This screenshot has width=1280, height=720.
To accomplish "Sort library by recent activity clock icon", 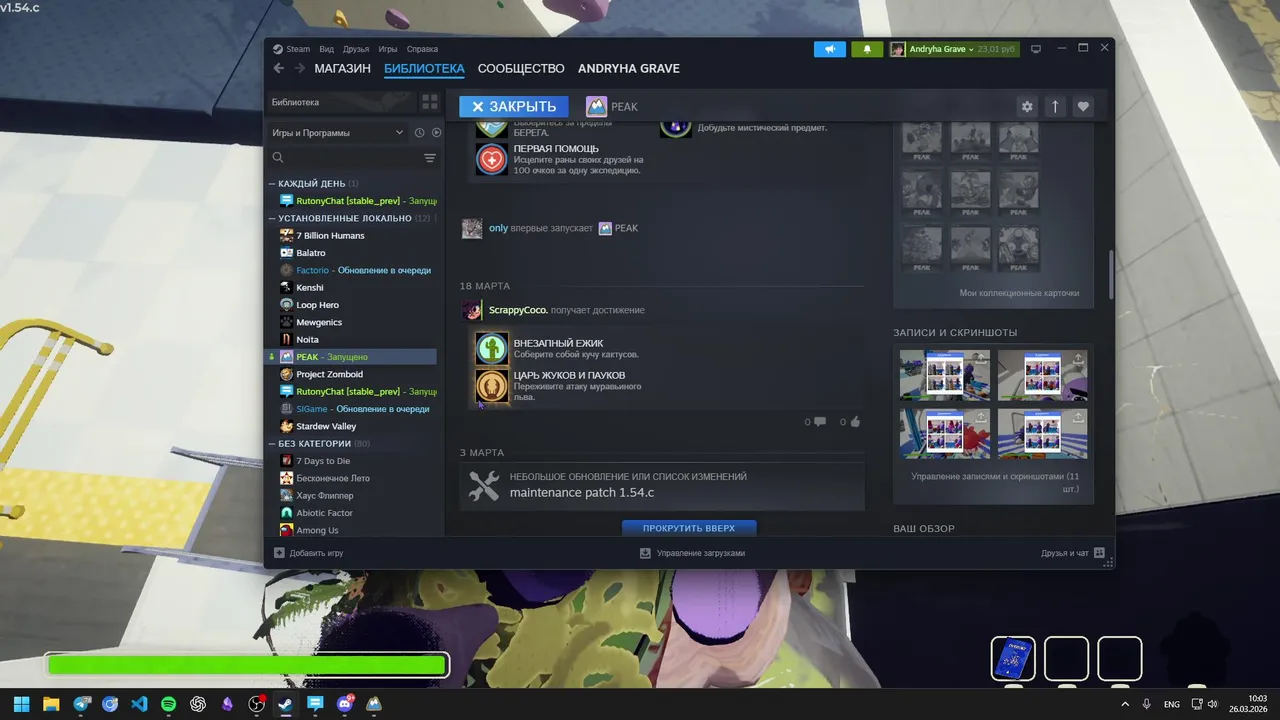I will point(420,133).
